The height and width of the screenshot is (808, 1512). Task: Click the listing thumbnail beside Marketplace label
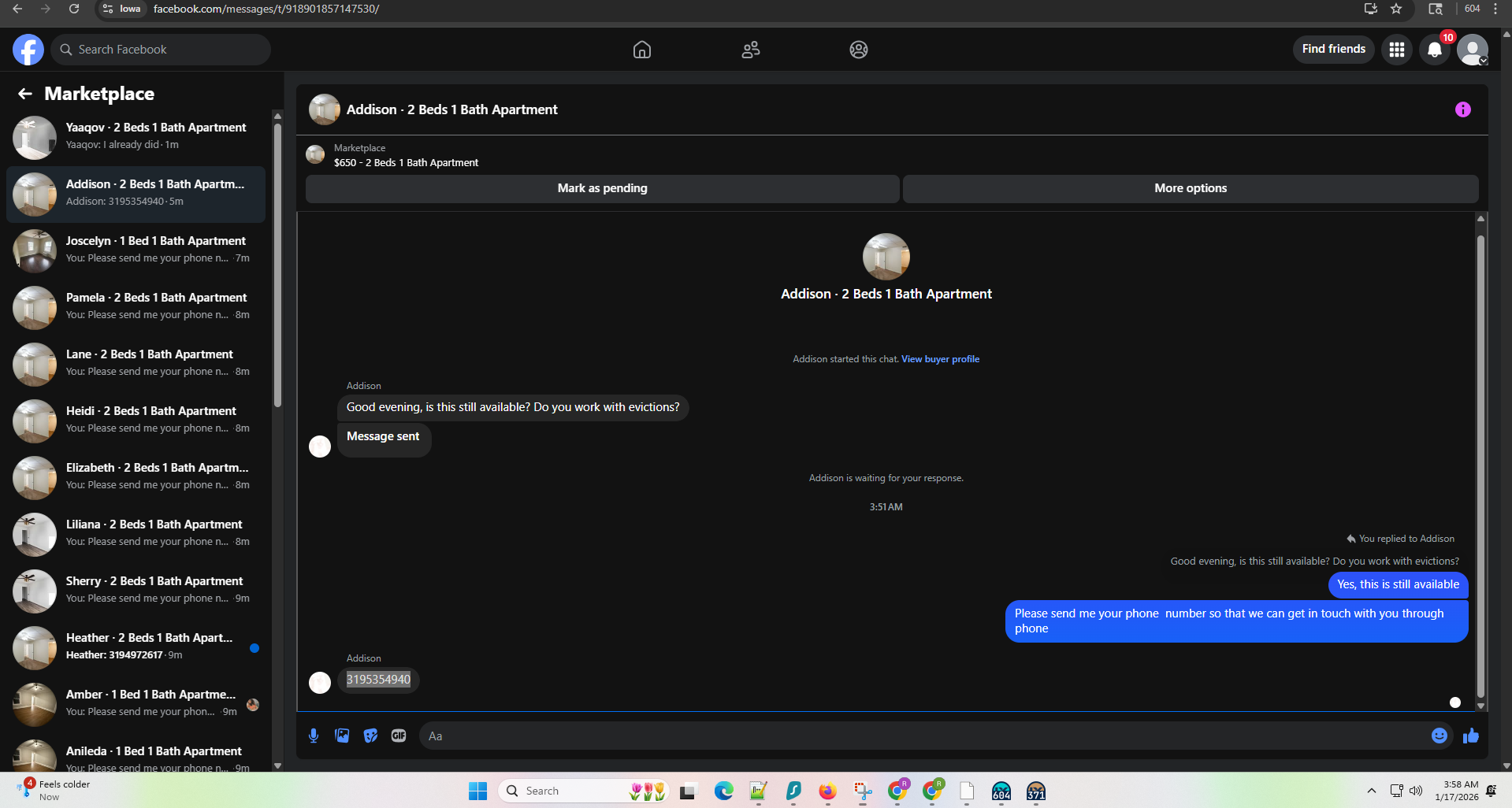click(315, 154)
